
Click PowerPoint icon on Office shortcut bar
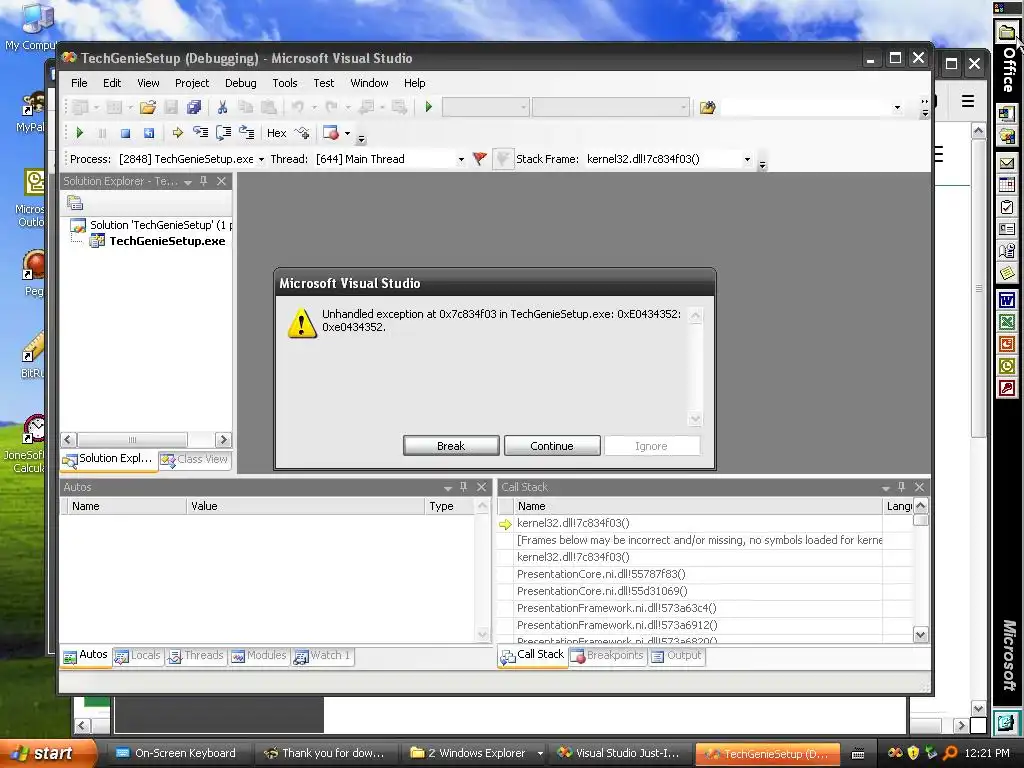[x=1007, y=344]
